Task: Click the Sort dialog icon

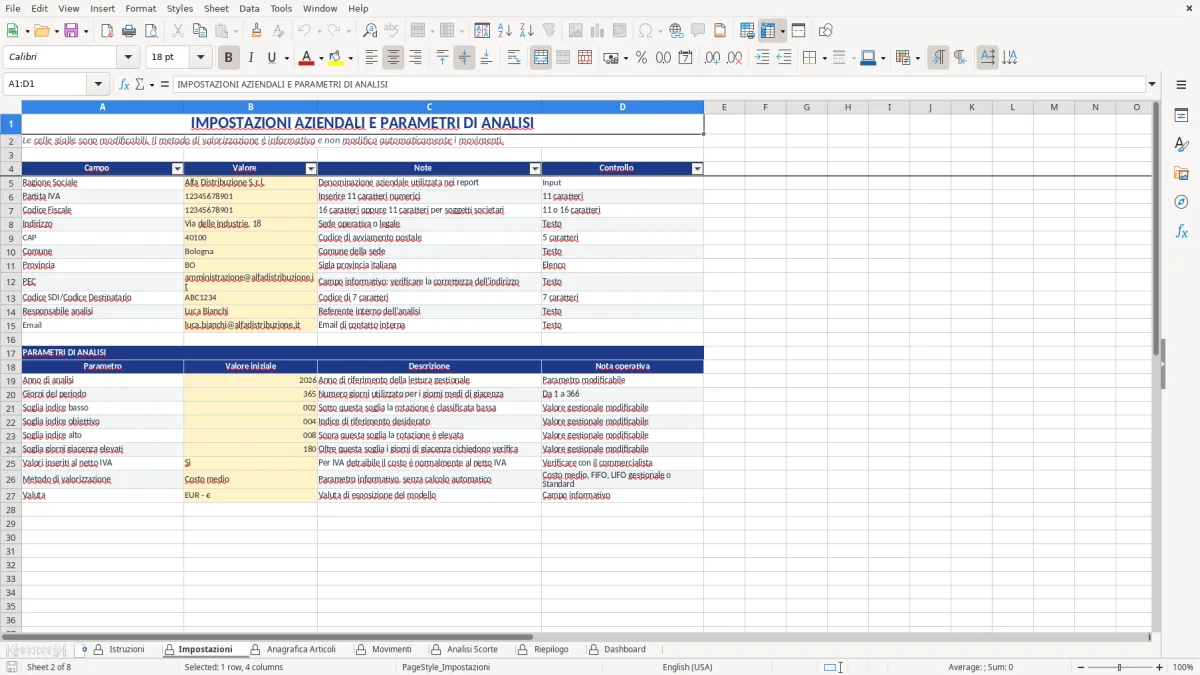Action: 483,31
